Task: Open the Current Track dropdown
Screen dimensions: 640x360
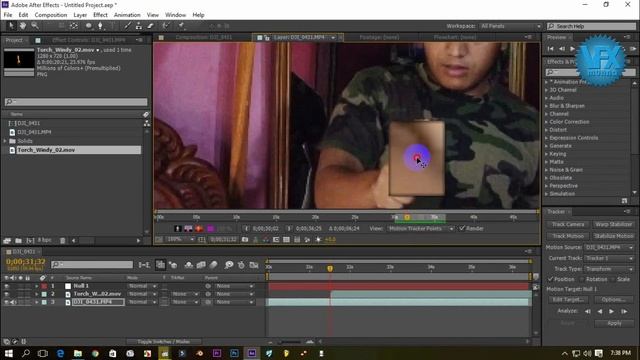Action: tap(609, 258)
